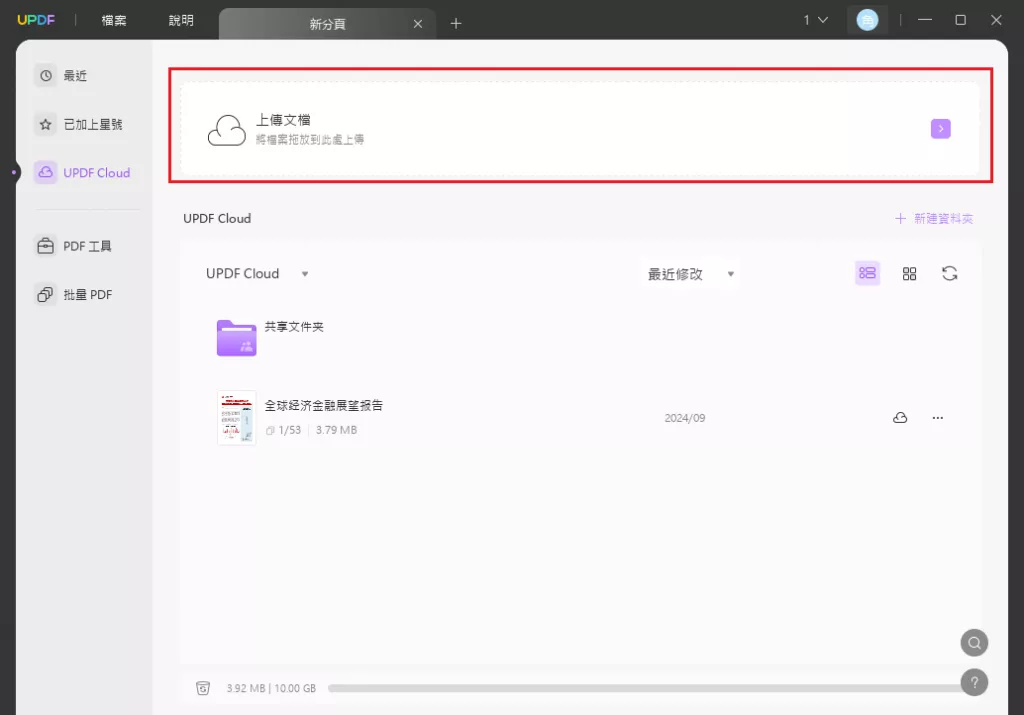1024x715 pixels.
Task: Click the 3.79 MB file size
Action: coord(336,430)
